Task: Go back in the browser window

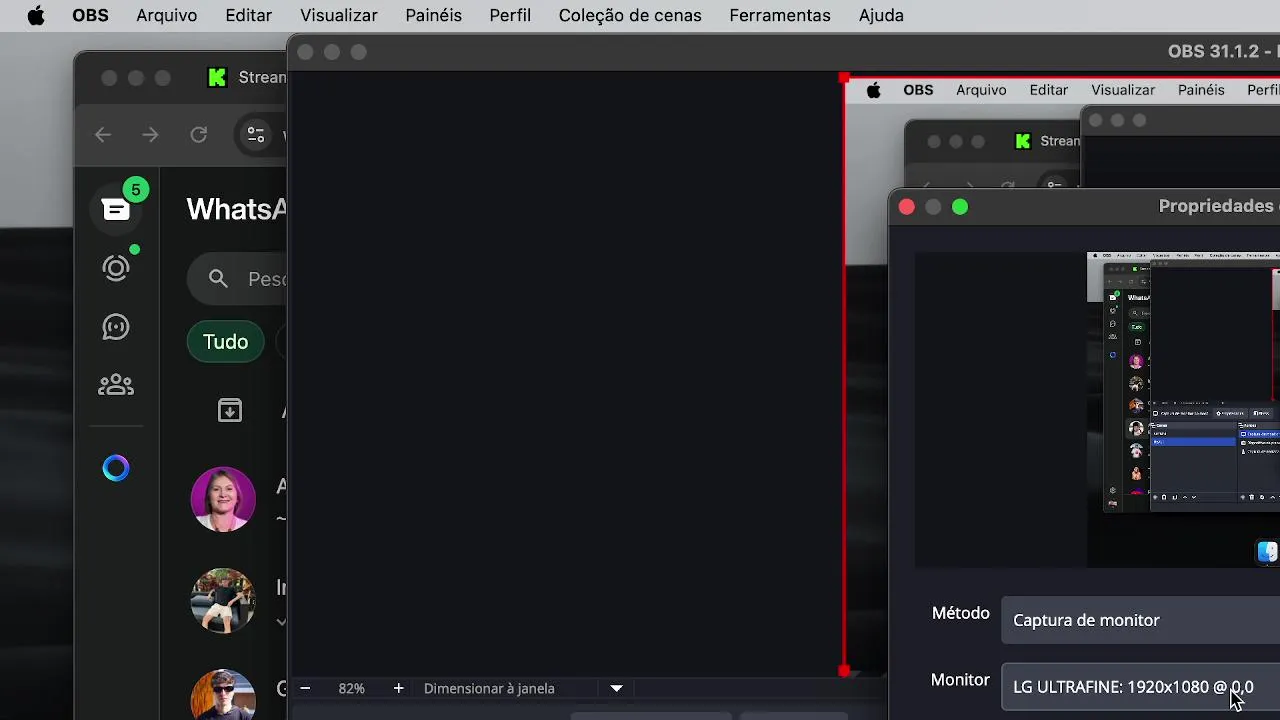Action: pyautogui.click(x=103, y=135)
